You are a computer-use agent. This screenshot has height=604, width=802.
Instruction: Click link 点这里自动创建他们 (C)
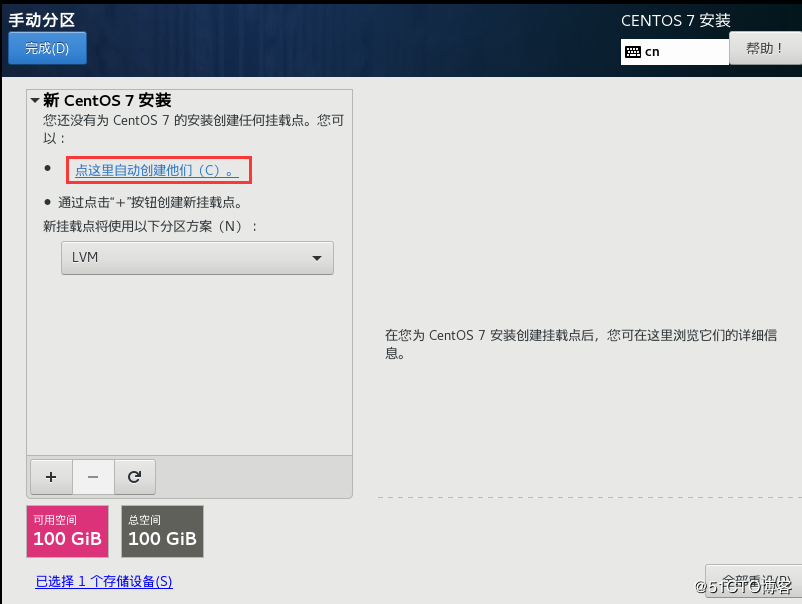click(x=157, y=170)
